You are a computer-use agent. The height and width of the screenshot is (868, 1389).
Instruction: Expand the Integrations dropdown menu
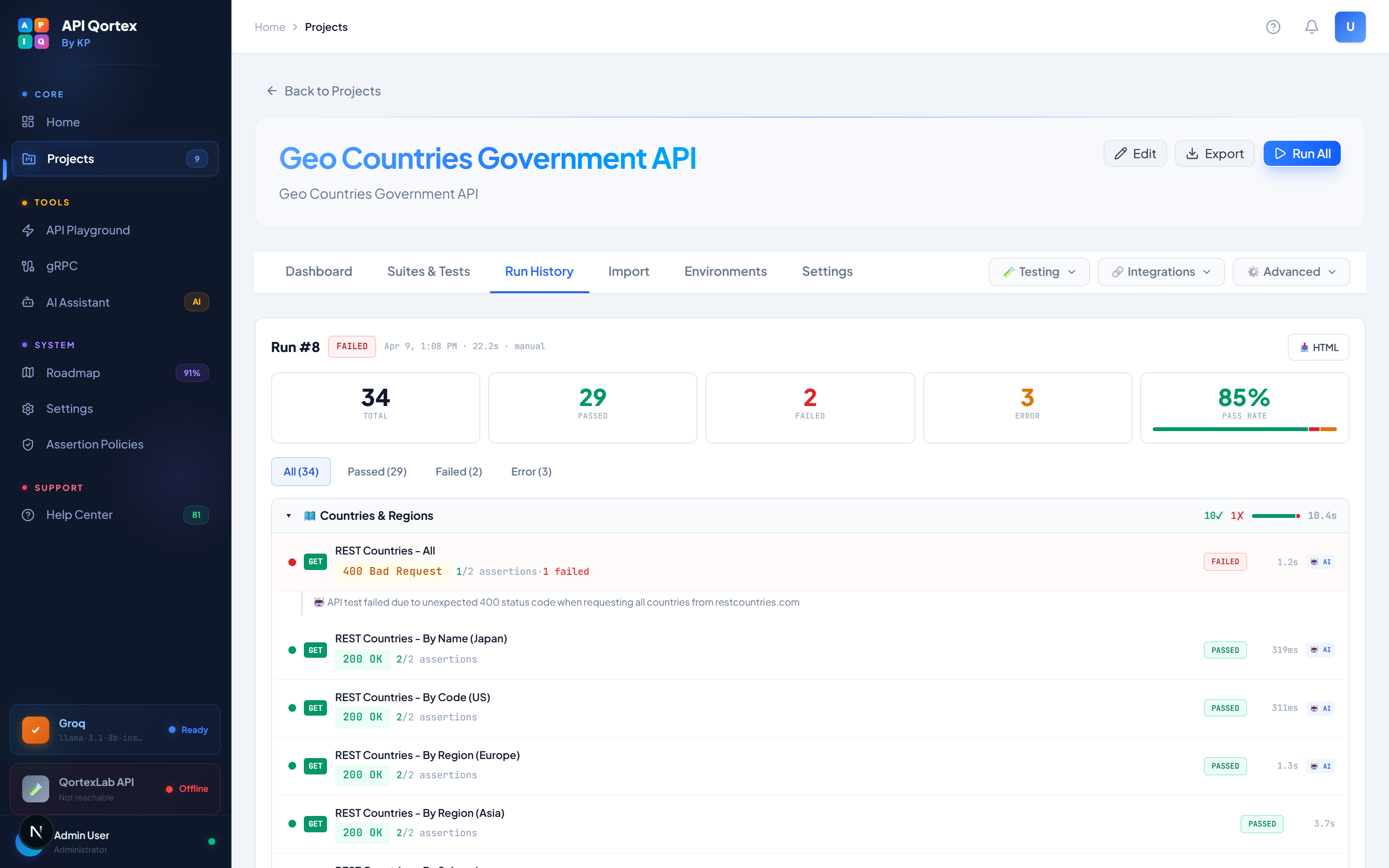coord(1160,271)
